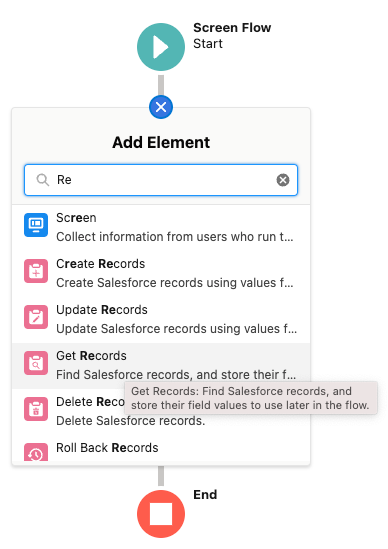Click the red End stop icon
Image resolution: width=388 pixels, height=549 pixels.
(x=161, y=514)
